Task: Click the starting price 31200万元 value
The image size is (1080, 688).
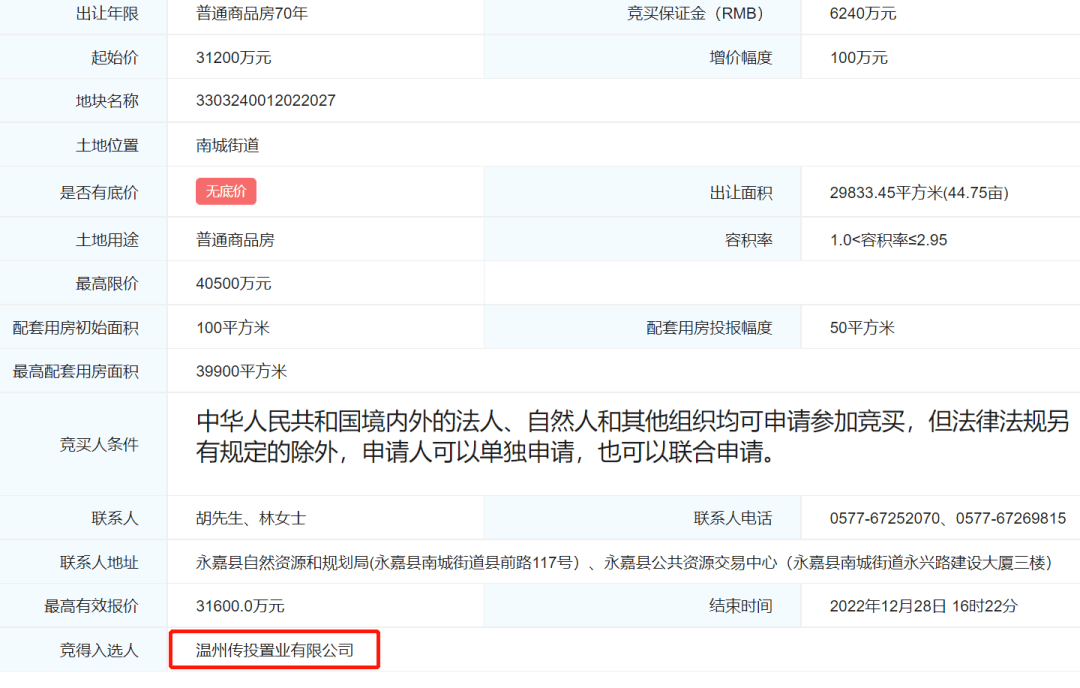Action: coord(234,58)
